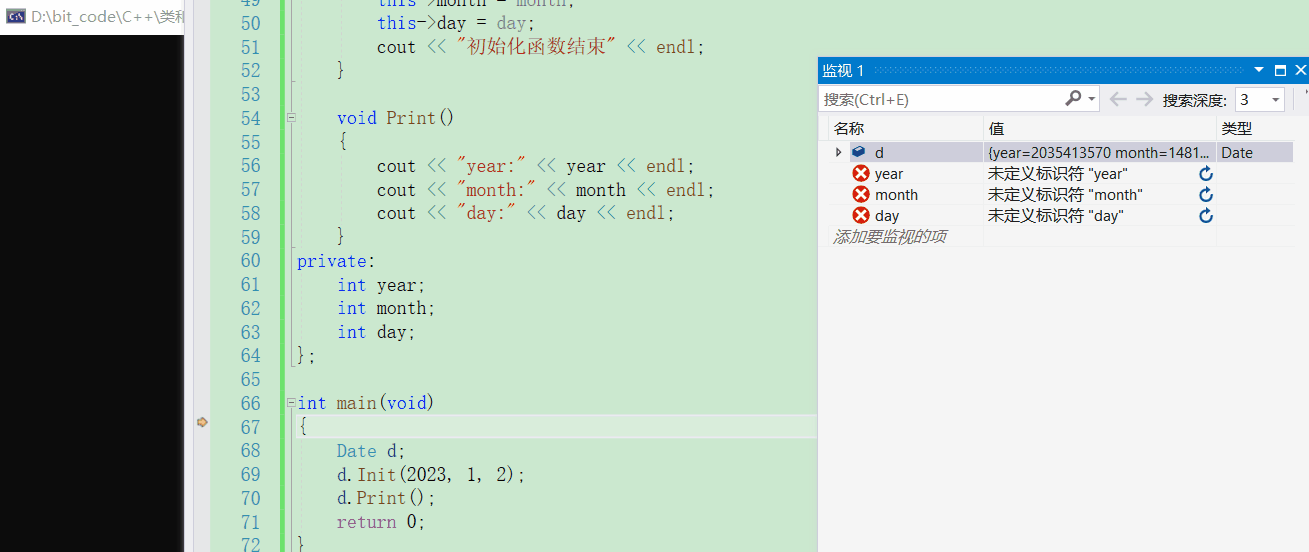Click line number 66 in the gutter

click(250, 403)
